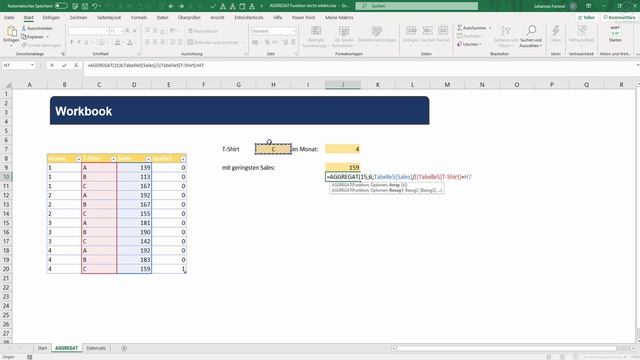Expand the AutoSumme dropdown arrow
The height and width of the screenshot is (360, 640).
click(x=490, y=28)
